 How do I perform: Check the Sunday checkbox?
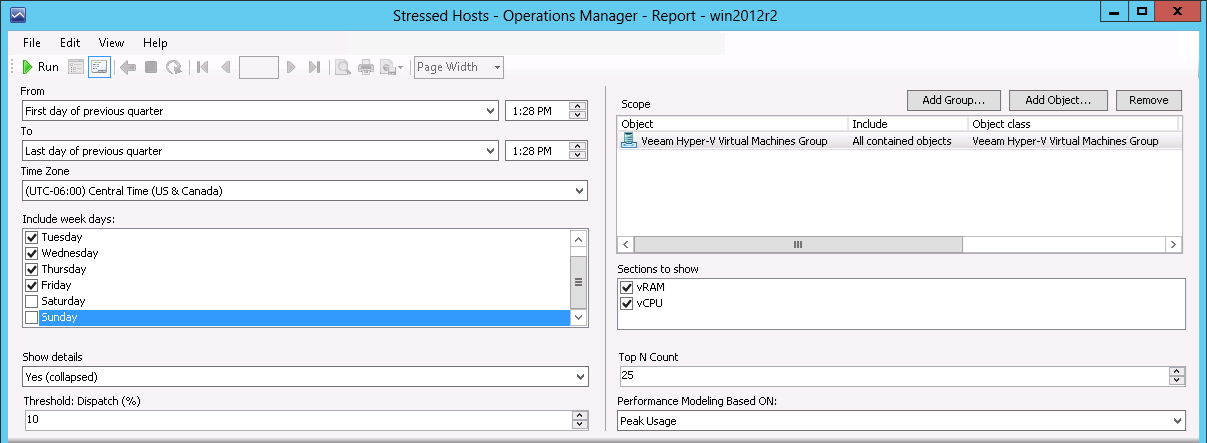pyautogui.click(x=31, y=317)
